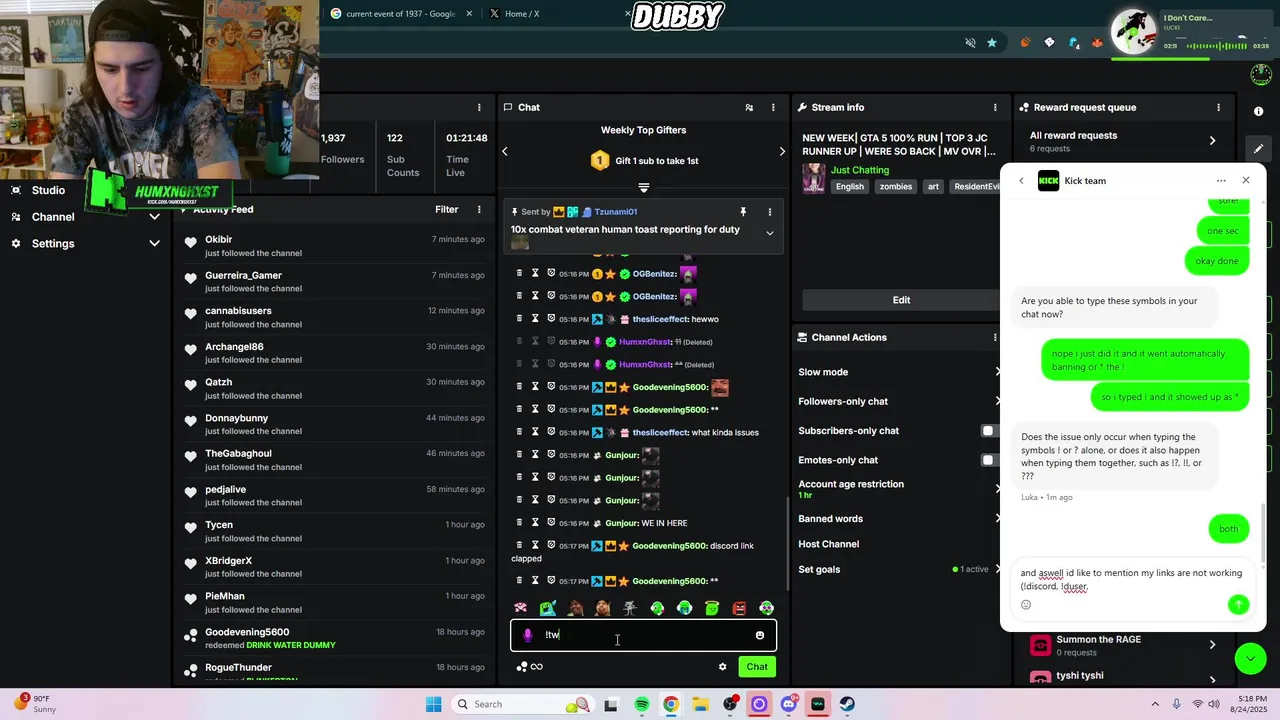The height and width of the screenshot is (720, 1280).
Task: Expand Account age restriction setting
Action: pos(997,489)
